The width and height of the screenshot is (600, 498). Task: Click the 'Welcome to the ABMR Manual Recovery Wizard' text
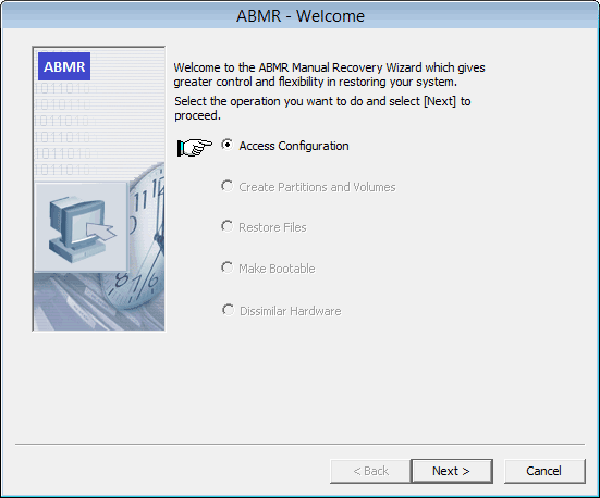coord(329,75)
